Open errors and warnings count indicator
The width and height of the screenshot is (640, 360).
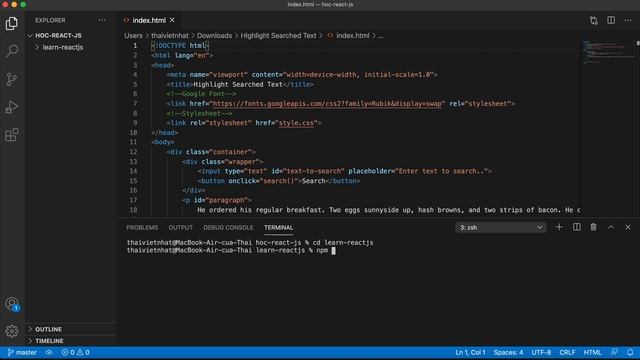pyautogui.click(x=76, y=353)
